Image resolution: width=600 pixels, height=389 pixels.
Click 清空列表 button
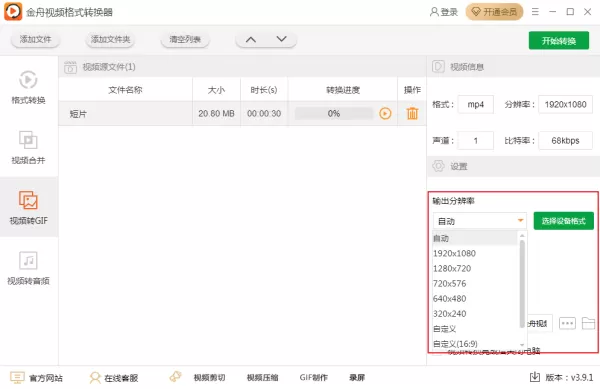pos(185,39)
